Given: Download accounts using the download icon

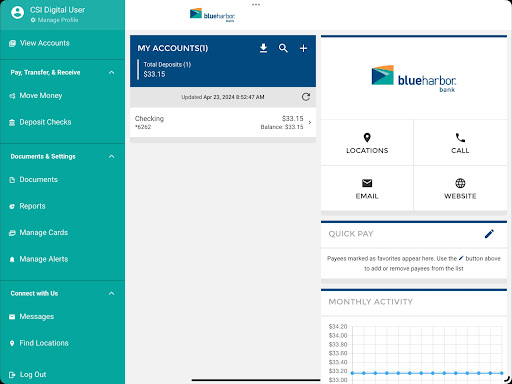Looking at the screenshot, I should [x=263, y=48].
